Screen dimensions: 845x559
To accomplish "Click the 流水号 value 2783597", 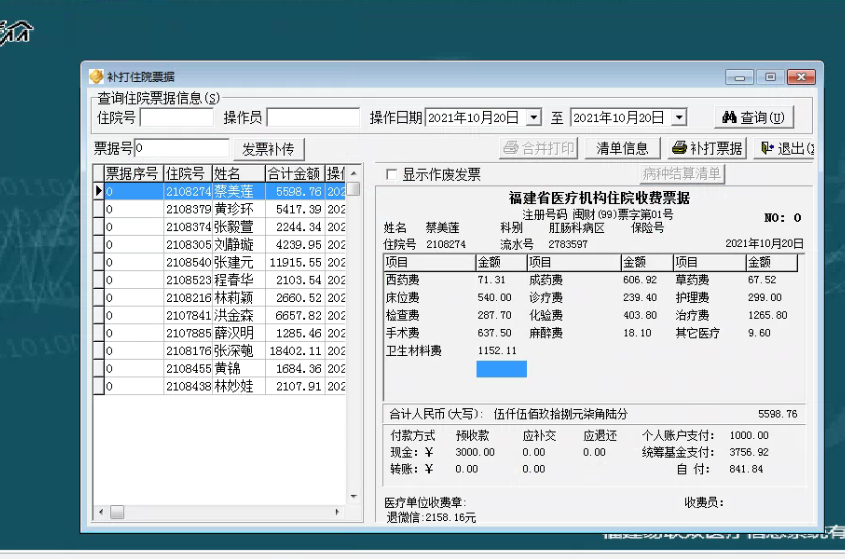I will pyautogui.click(x=568, y=244).
